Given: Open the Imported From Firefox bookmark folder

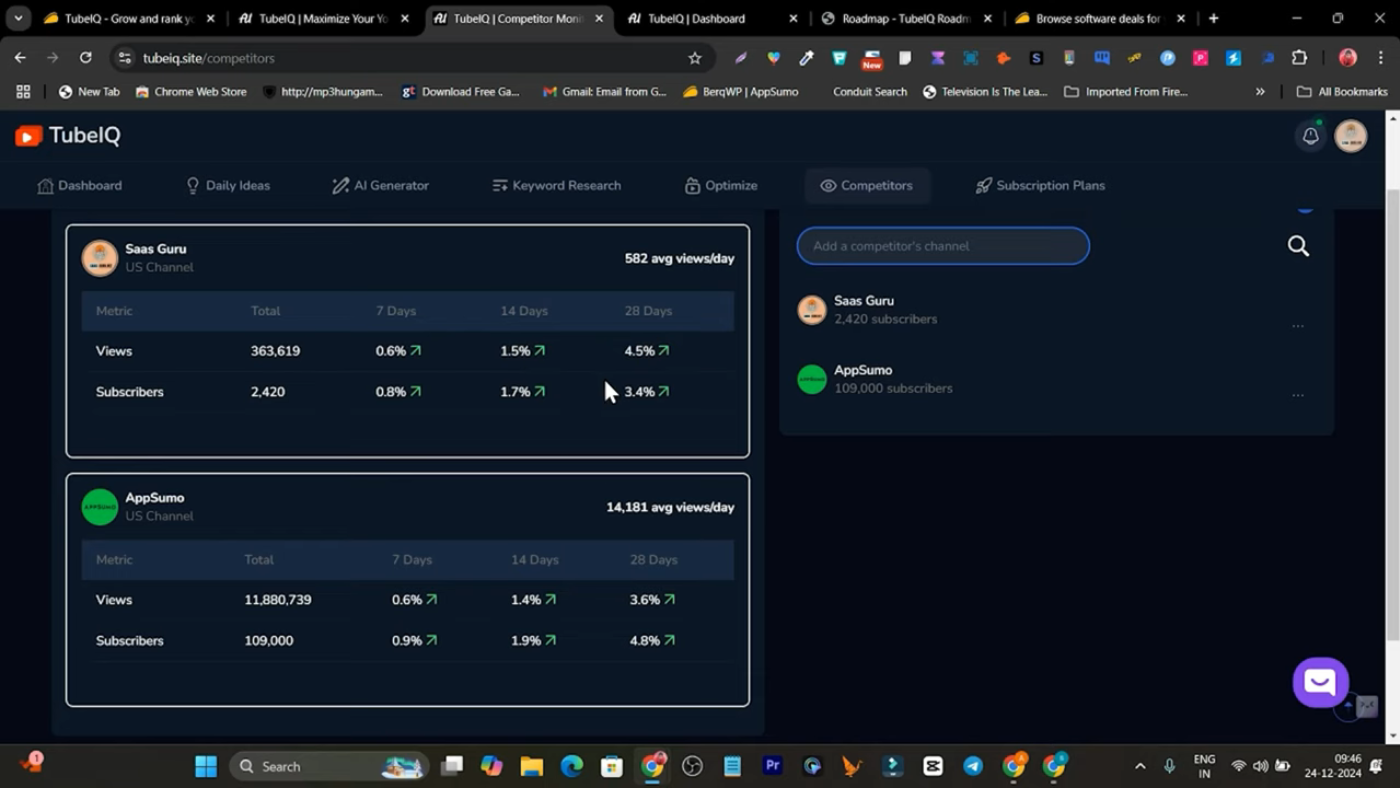Looking at the screenshot, I should pyautogui.click(x=1125, y=91).
